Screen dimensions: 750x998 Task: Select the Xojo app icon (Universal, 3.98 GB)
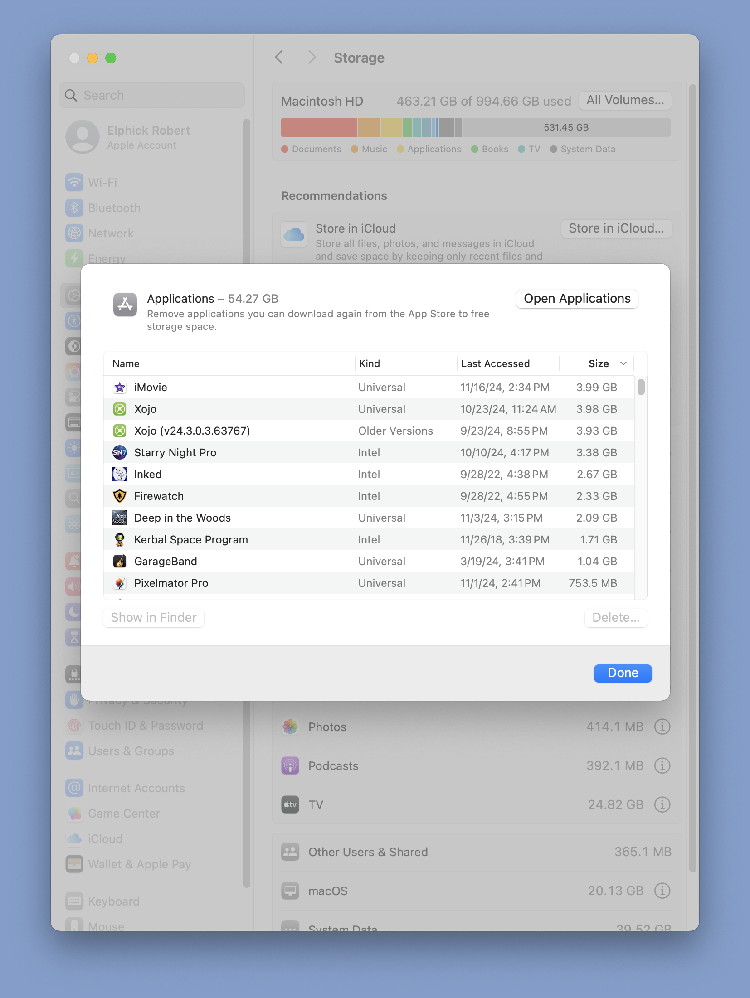(x=120, y=409)
